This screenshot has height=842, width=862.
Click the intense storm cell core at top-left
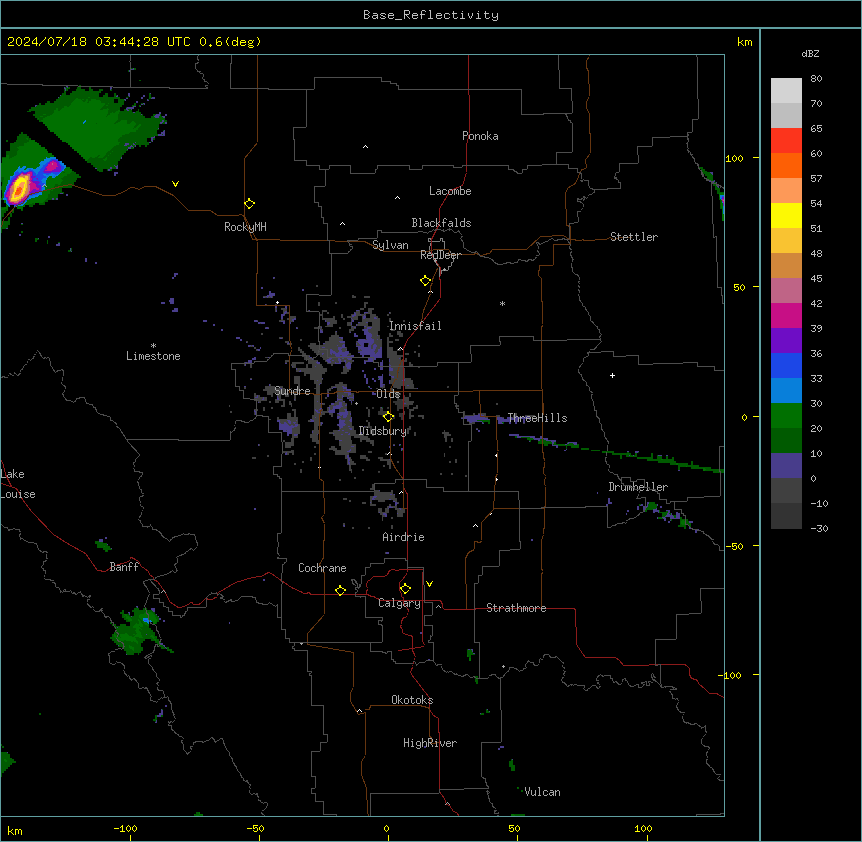20,187
